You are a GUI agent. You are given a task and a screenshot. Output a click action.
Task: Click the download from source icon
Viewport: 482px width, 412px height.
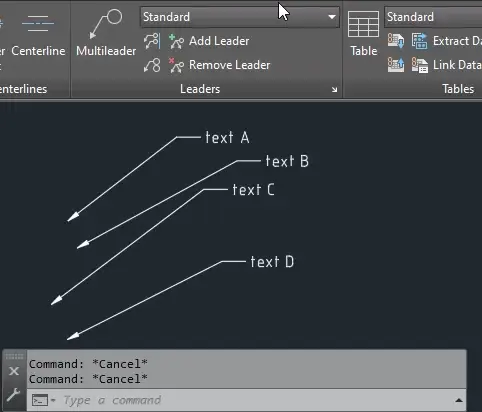tap(396, 41)
